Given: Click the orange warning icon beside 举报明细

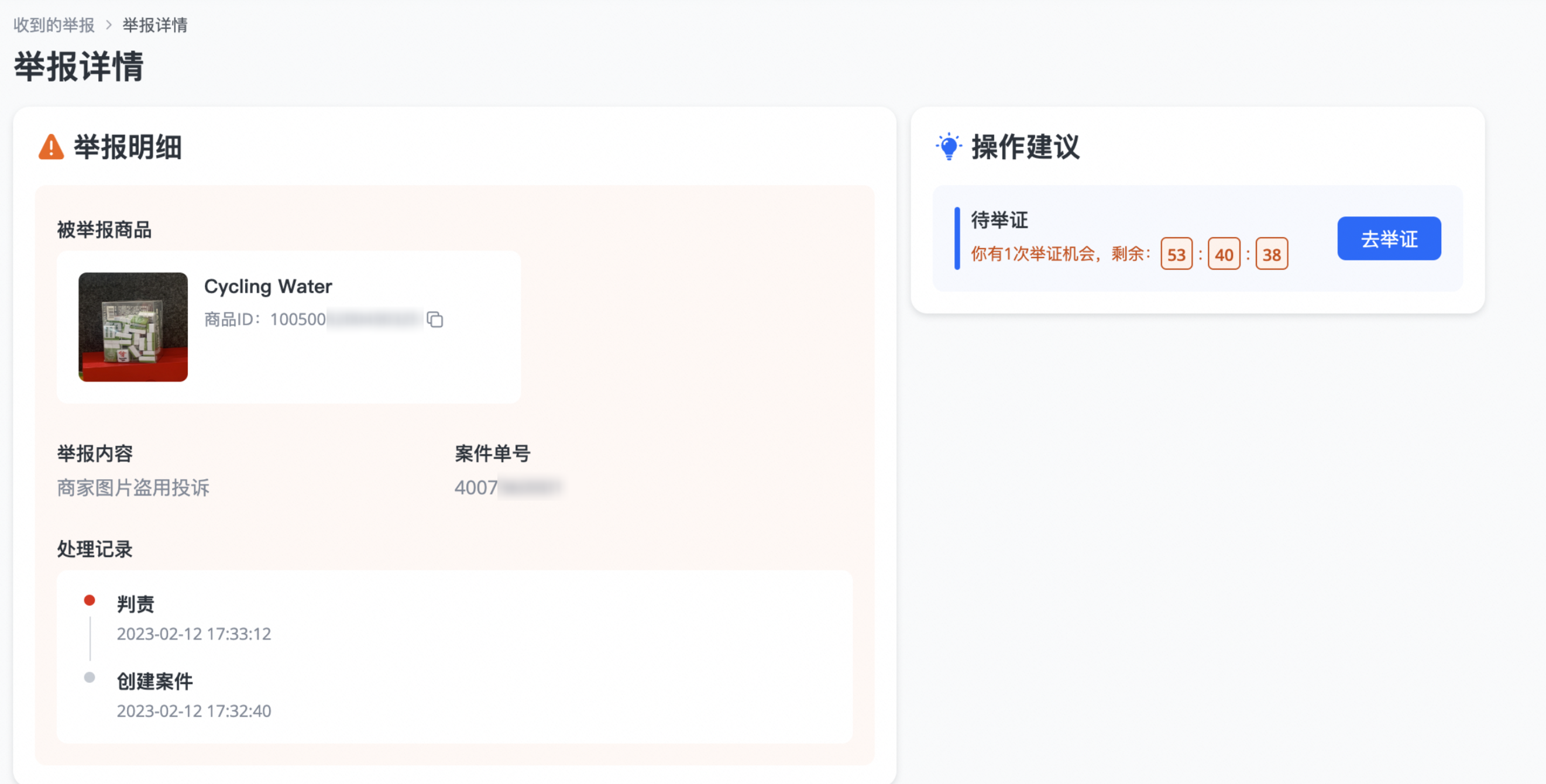Looking at the screenshot, I should (51, 147).
